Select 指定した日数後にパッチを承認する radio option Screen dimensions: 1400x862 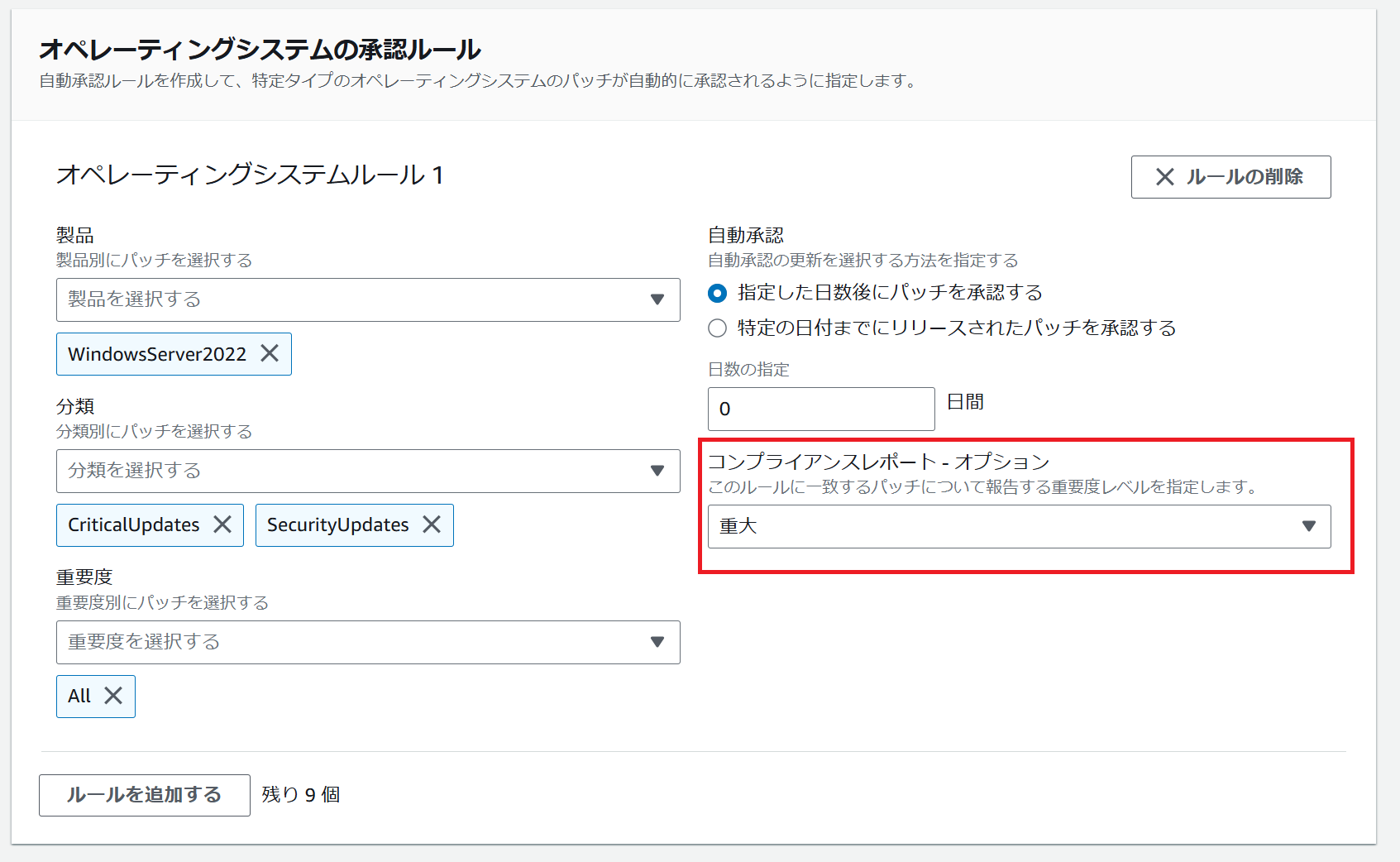[718, 293]
